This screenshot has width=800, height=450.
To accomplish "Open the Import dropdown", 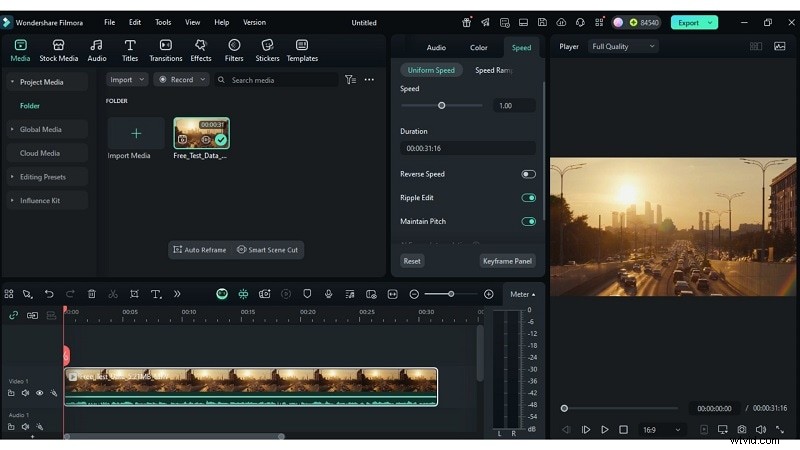I will click(x=127, y=80).
